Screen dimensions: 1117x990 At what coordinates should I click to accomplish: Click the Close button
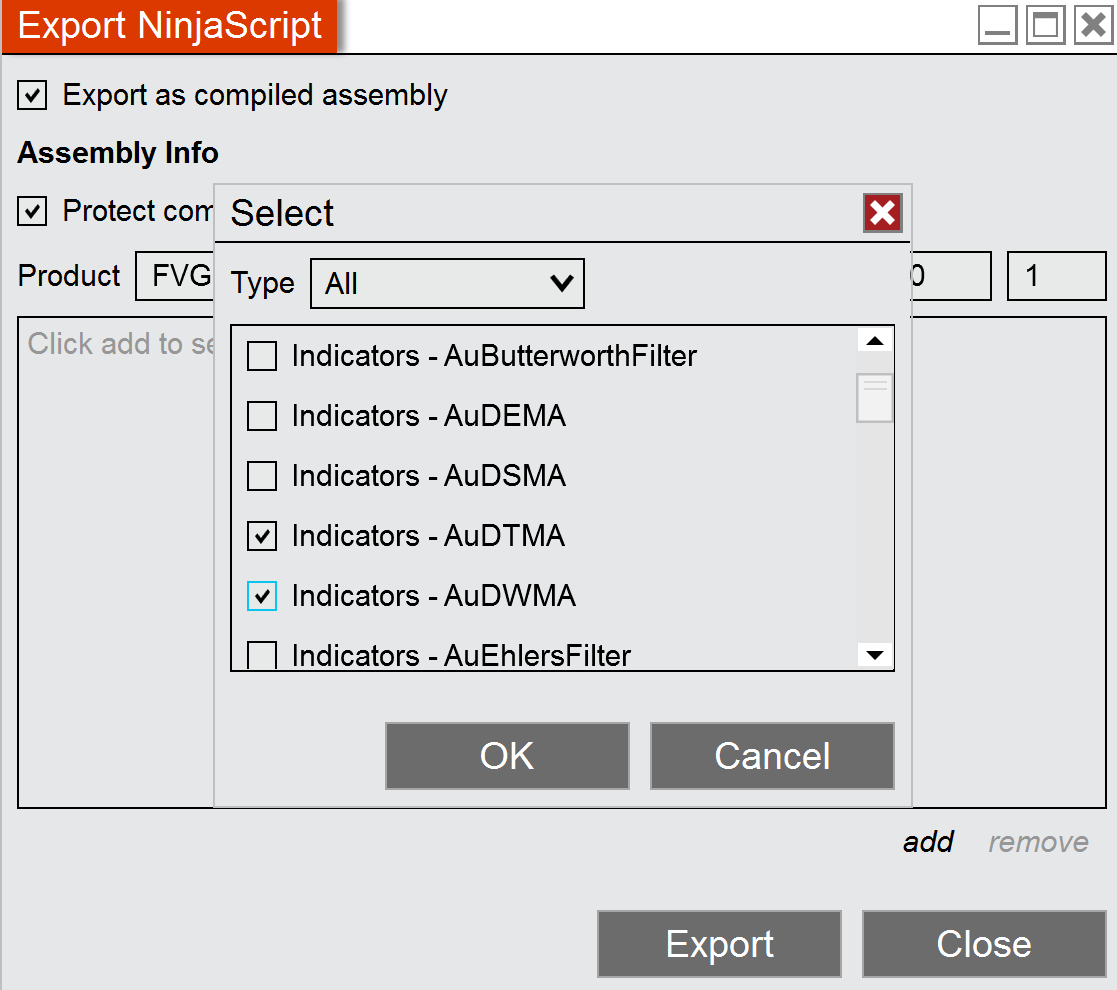coord(984,944)
